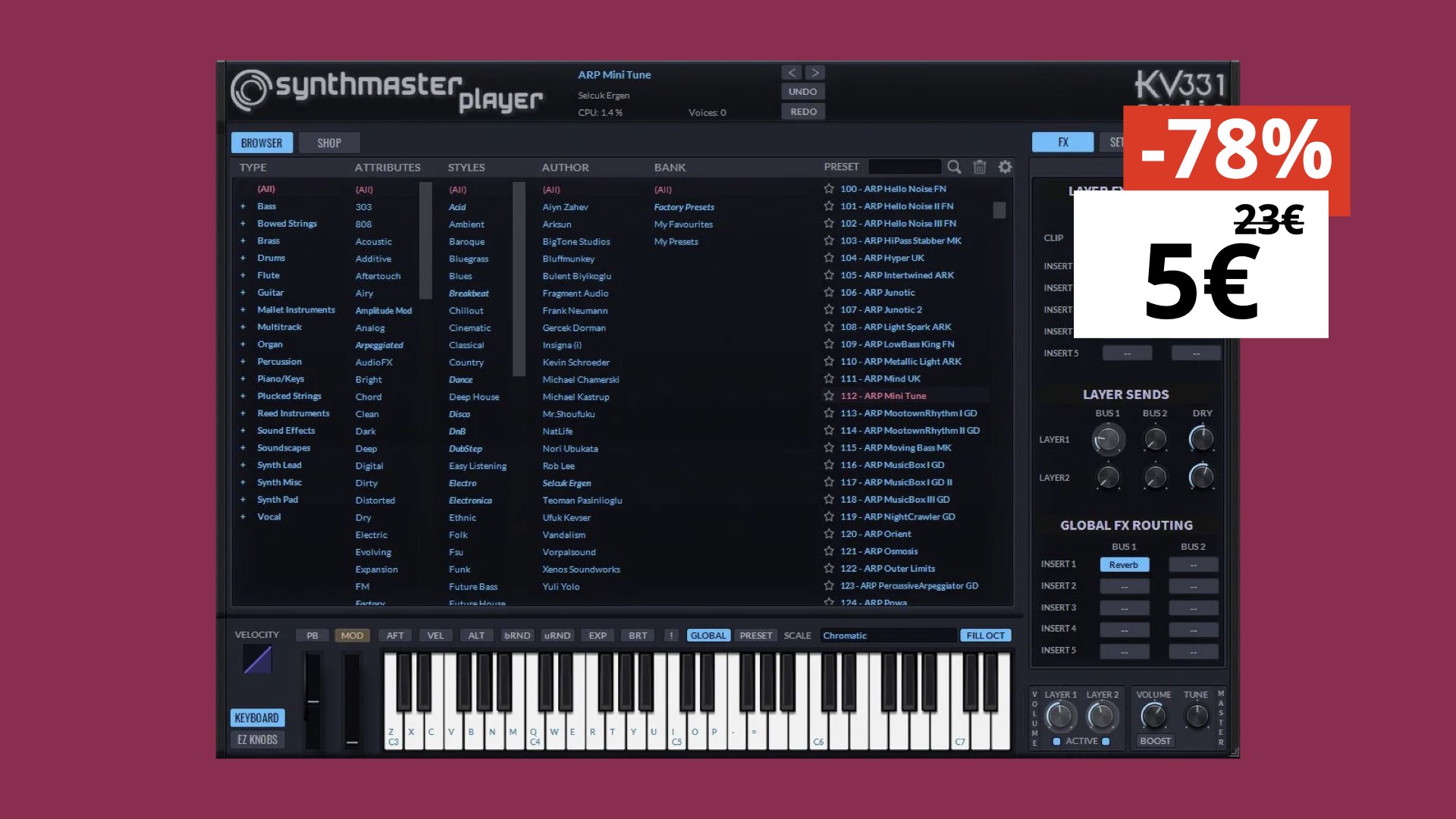The height and width of the screenshot is (819, 1456).
Task: Click the BOOST master button
Action: click(1155, 741)
